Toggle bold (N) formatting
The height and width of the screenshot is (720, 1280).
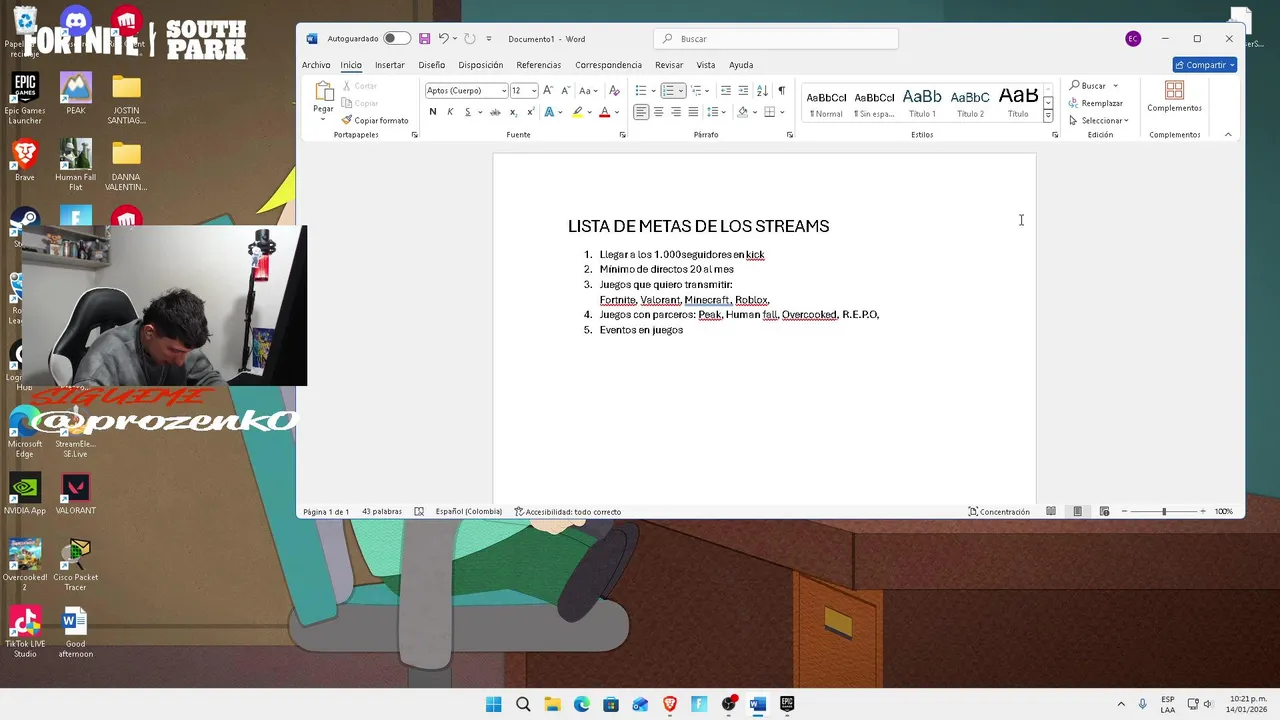coord(432,112)
